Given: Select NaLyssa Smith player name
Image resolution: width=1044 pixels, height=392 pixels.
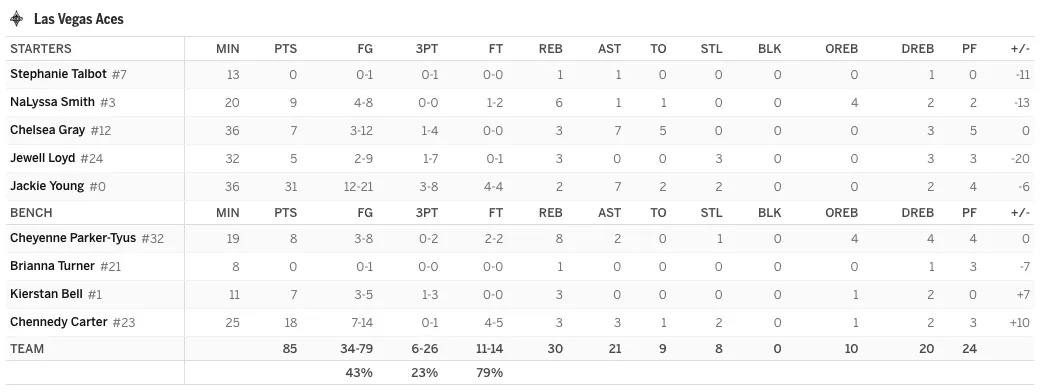Looking at the screenshot, I should [53, 102].
